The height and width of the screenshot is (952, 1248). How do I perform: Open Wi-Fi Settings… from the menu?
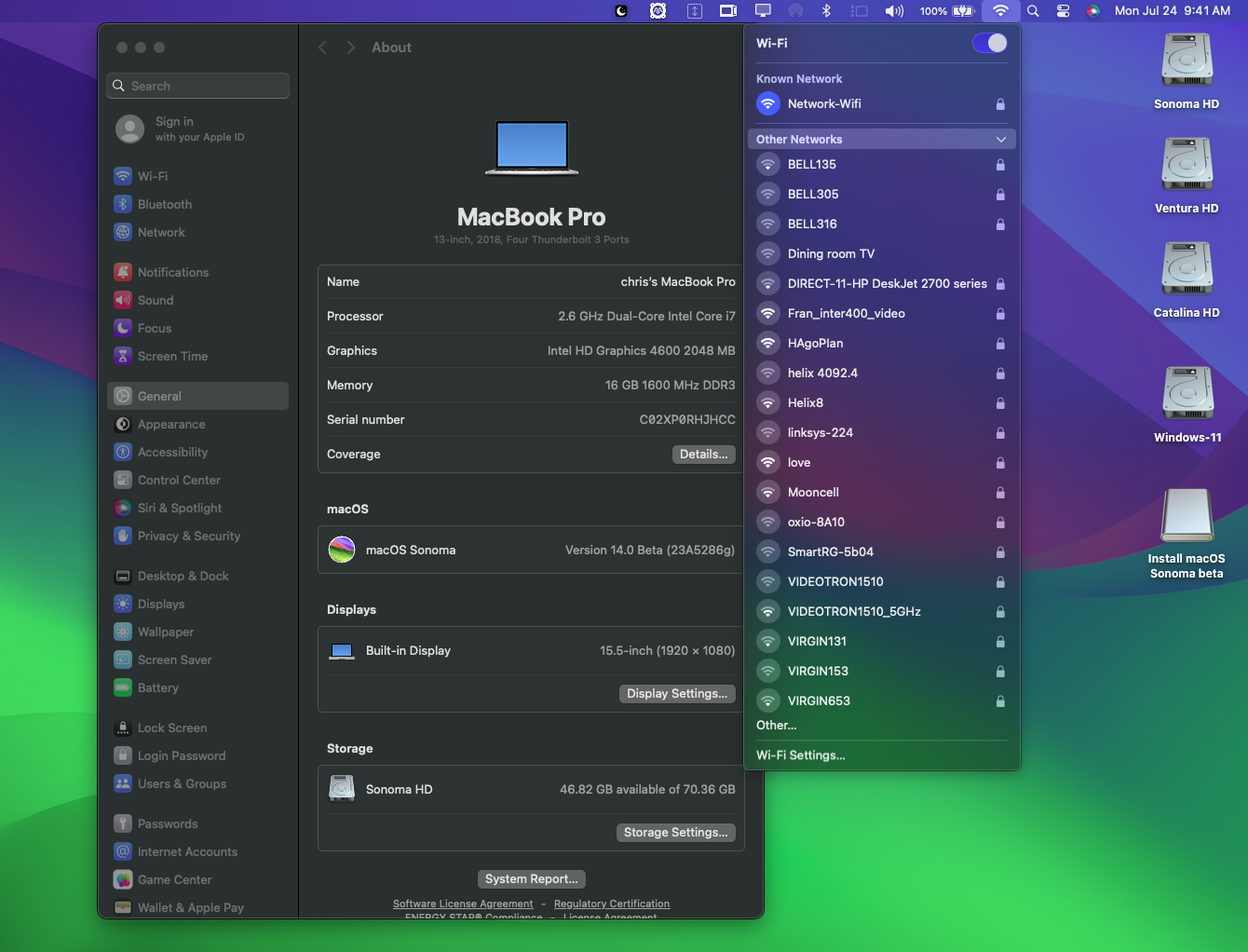pyautogui.click(x=801, y=755)
